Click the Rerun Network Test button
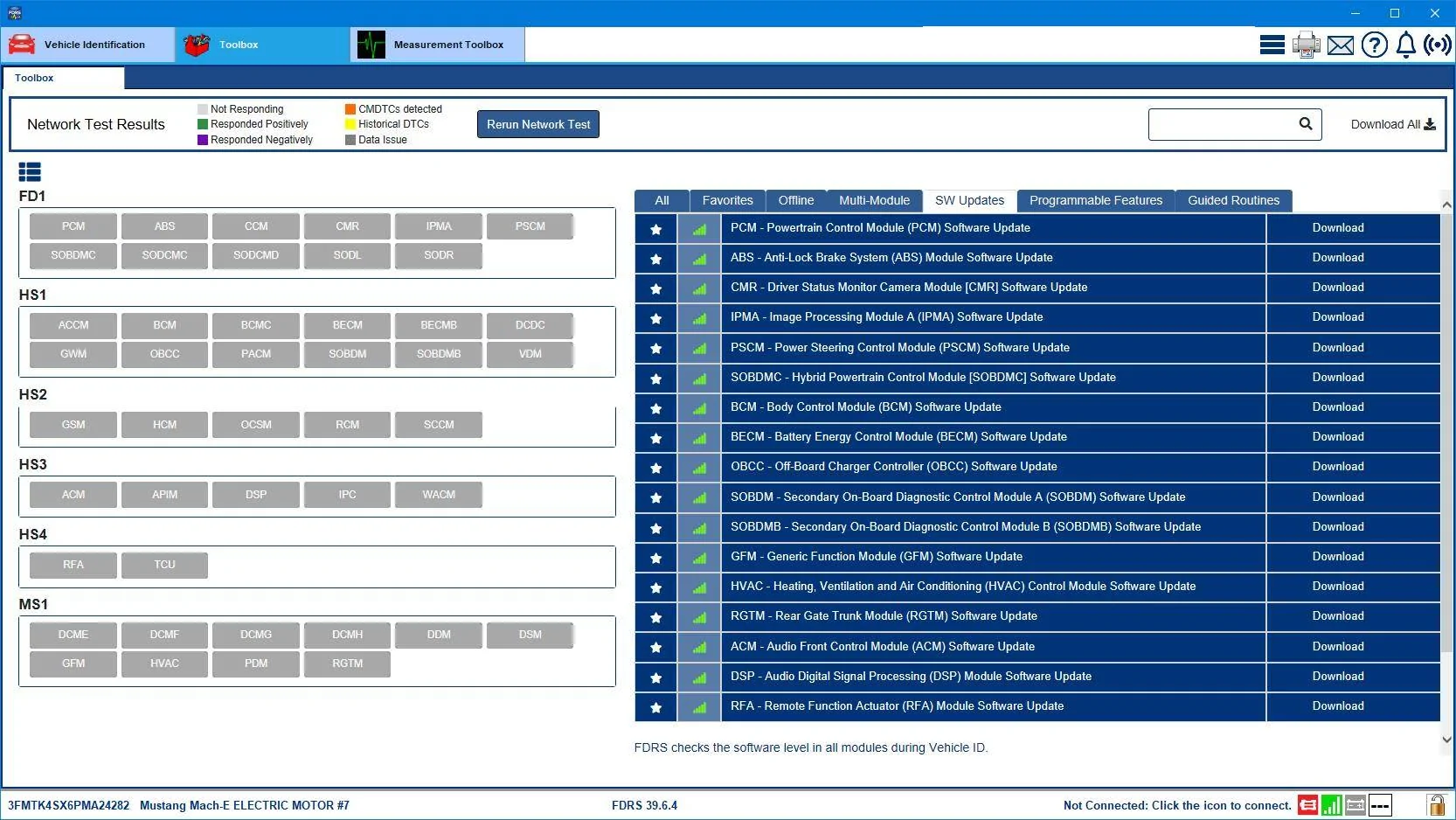The height and width of the screenshot is (820, 1456). (538, 124)
